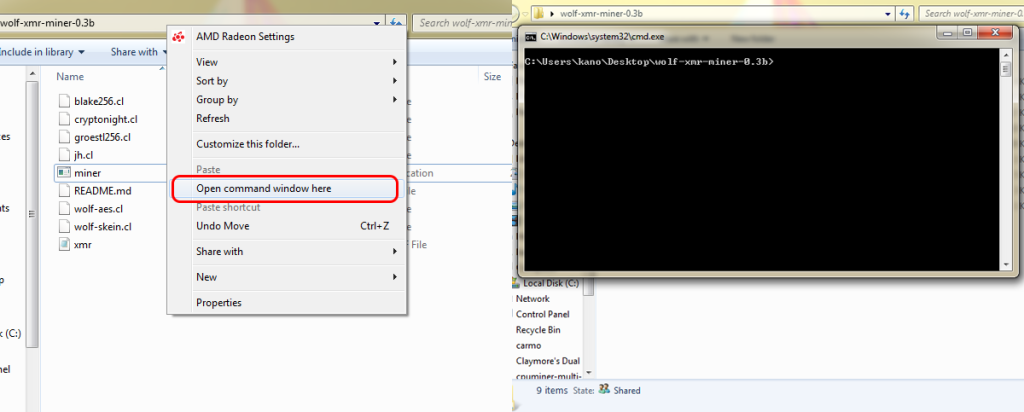Expand the Sort by submenu arrow

(394, 81)
